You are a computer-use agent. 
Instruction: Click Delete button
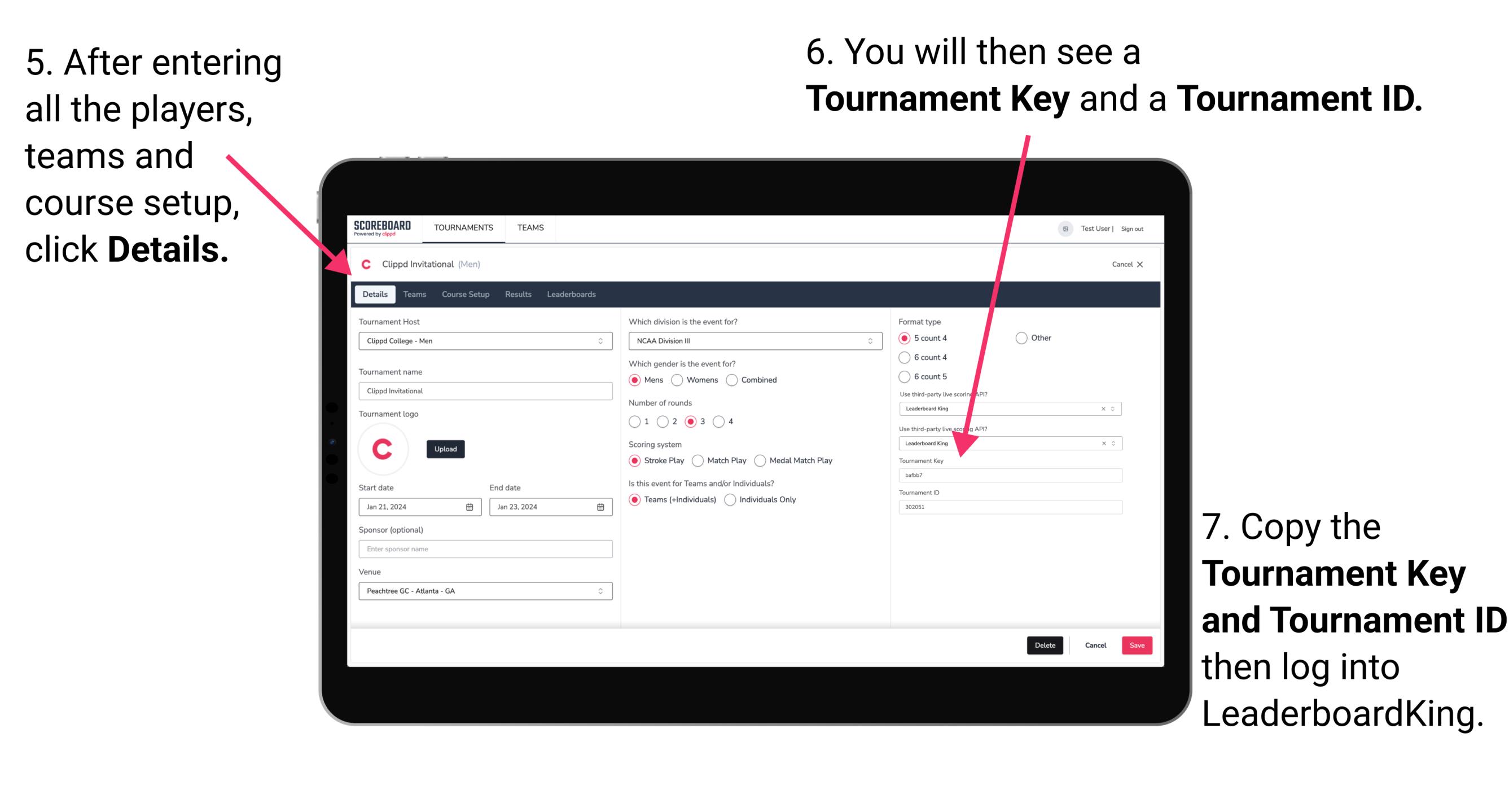pyautogui.click(x=1045, y=645)
